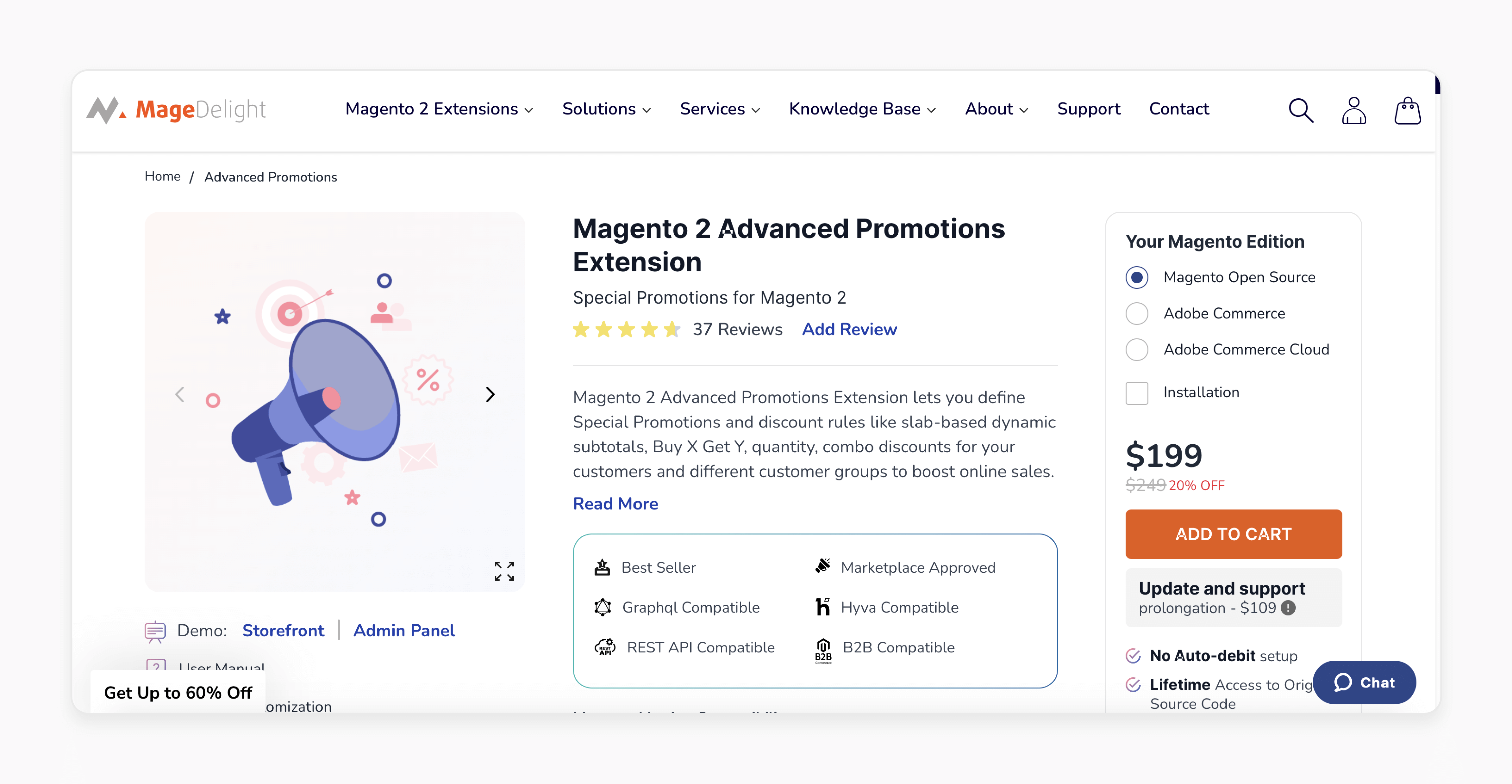Click the Graphql Compatible icon

coord(602,607)
